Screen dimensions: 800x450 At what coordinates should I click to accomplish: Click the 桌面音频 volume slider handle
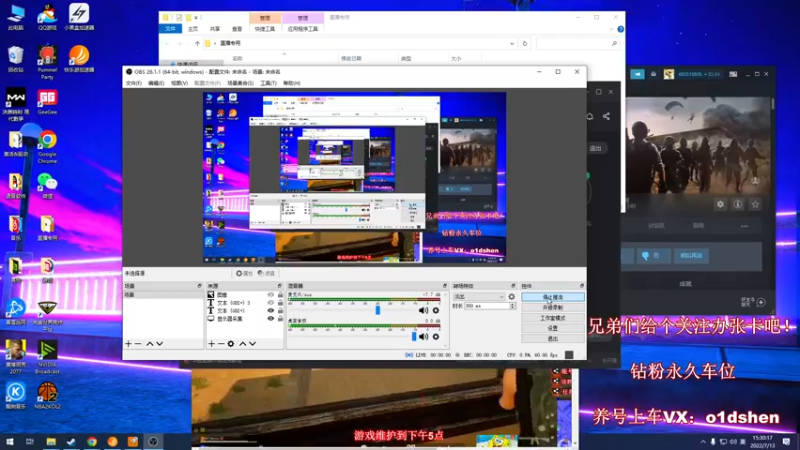coord(414,337)
